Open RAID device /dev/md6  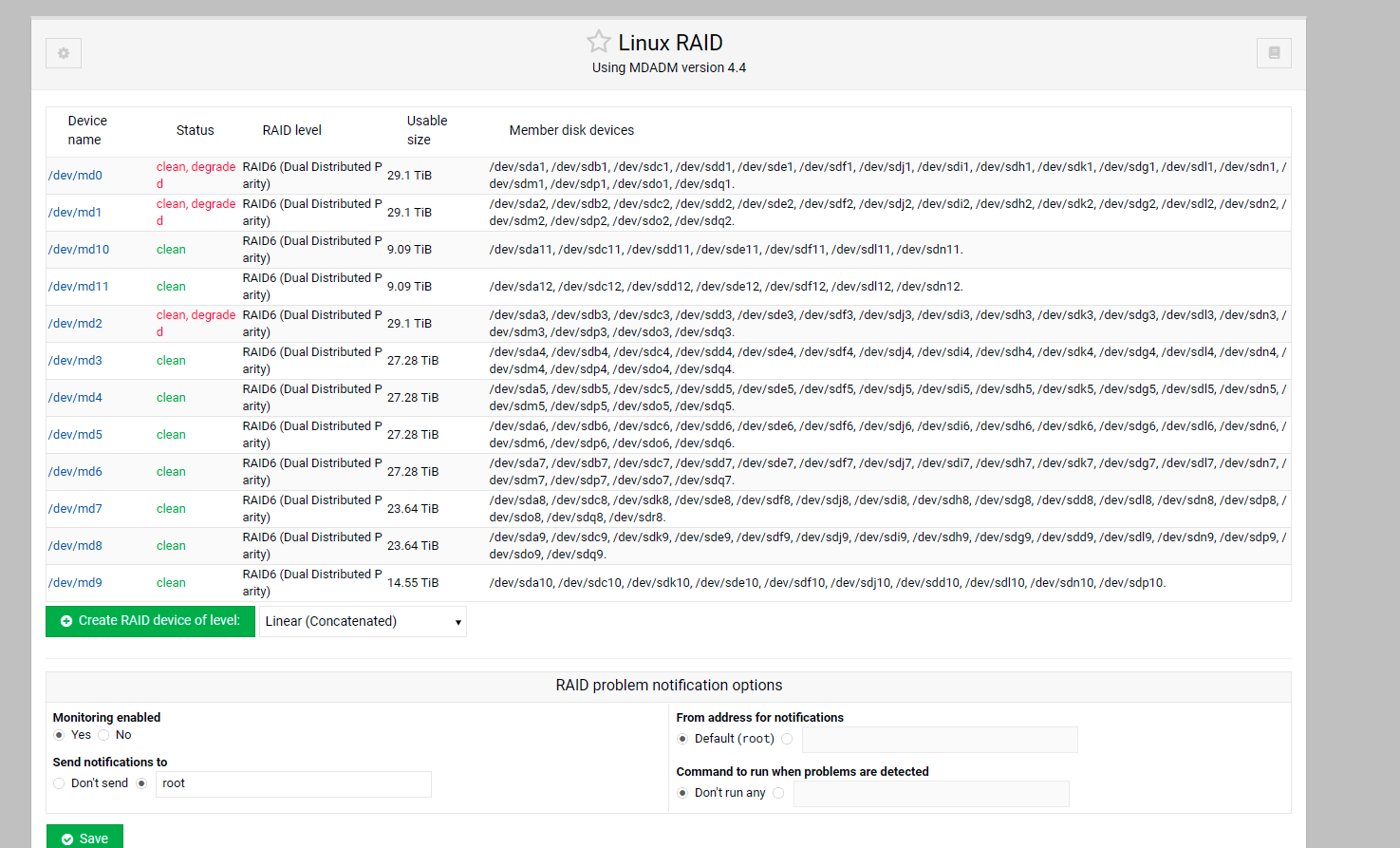[75, 472]
